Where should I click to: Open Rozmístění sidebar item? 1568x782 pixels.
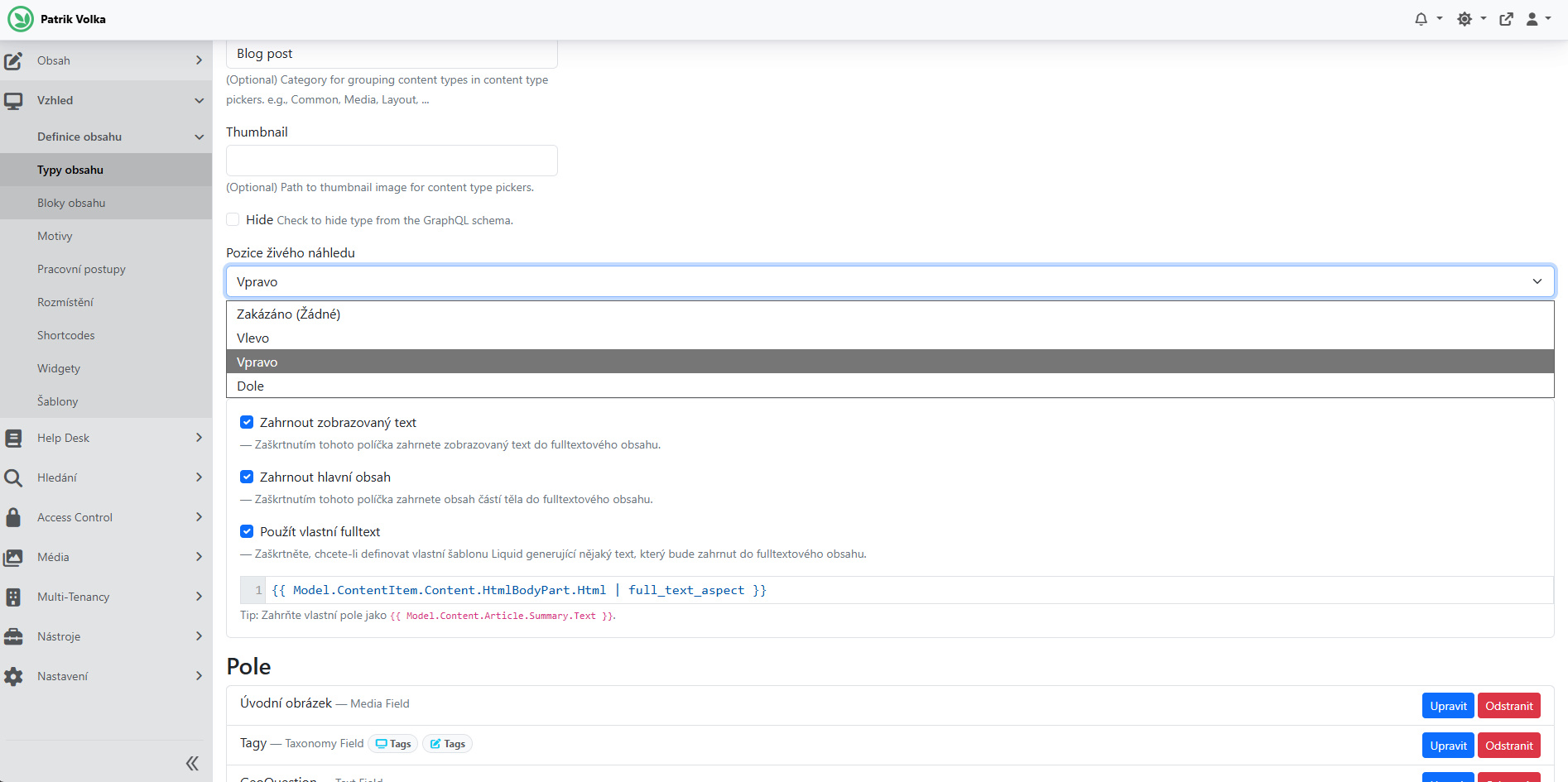tap(106, 302)
